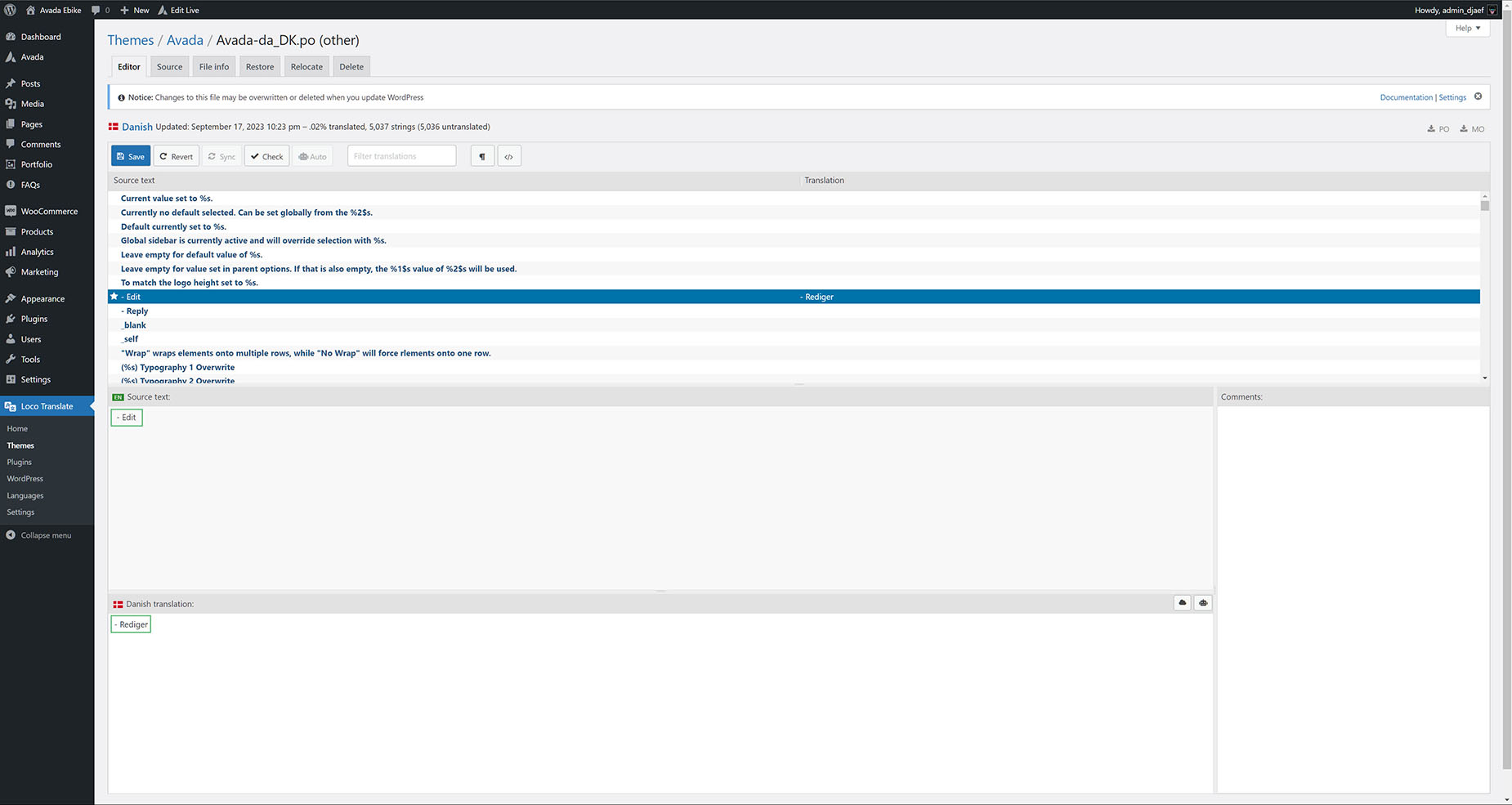Click the Revert button
The width and height of the screenshot is (1512, 805).
[x=177, y=156]
